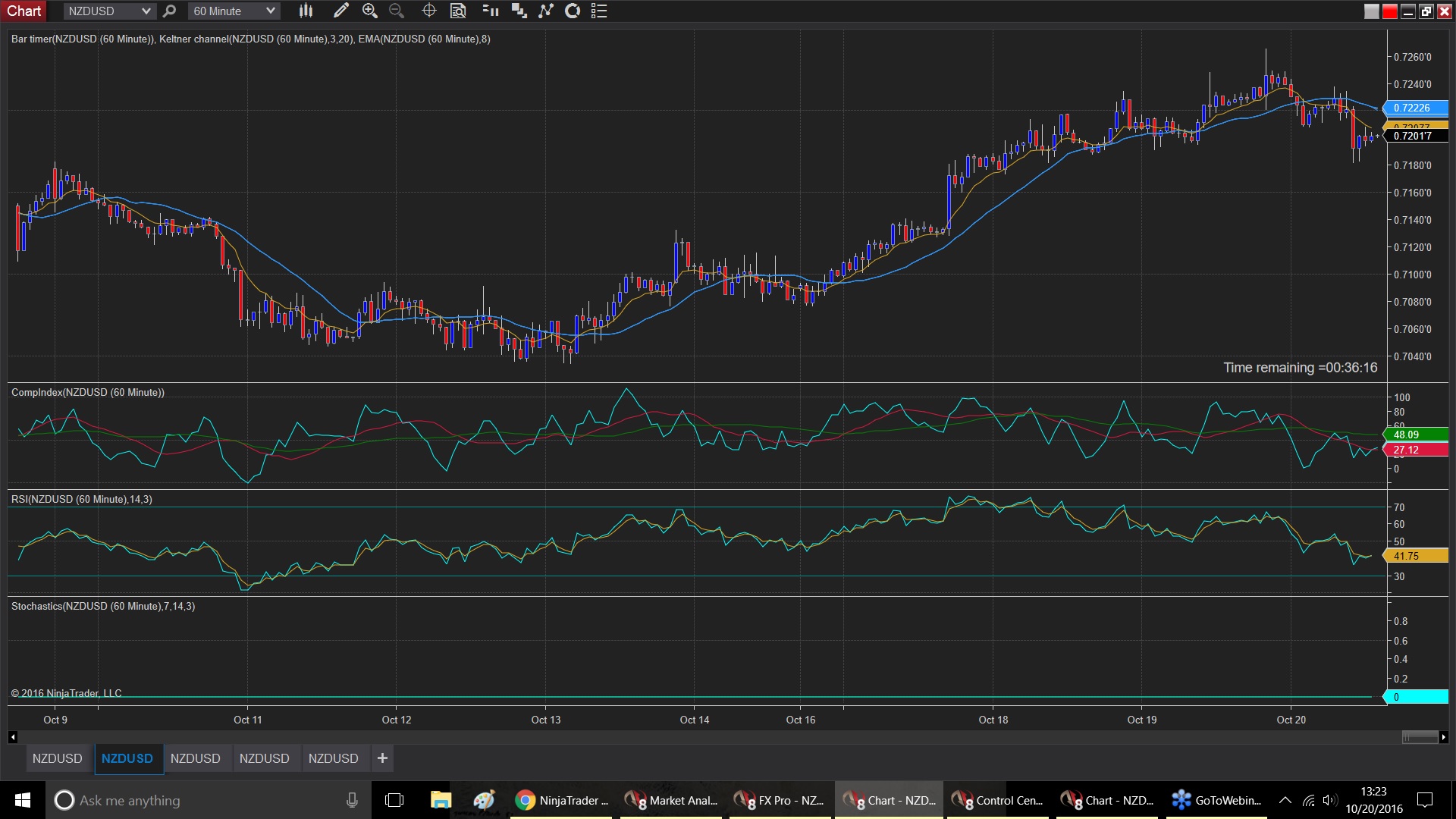Open the chart properties list icon
Viewport: 1456px width, 819px height.
click(x=599, y=11)
